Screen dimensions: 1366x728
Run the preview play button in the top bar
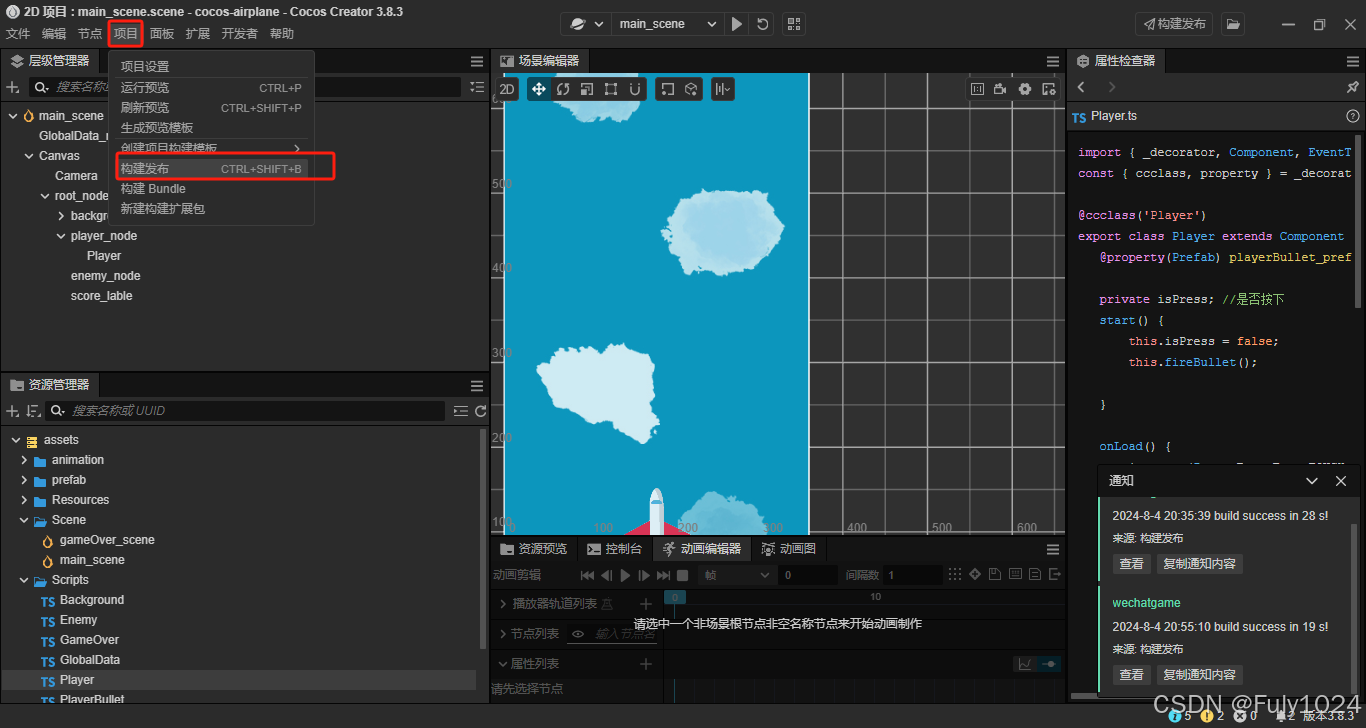pyautogui.click(x=737, y=24)
